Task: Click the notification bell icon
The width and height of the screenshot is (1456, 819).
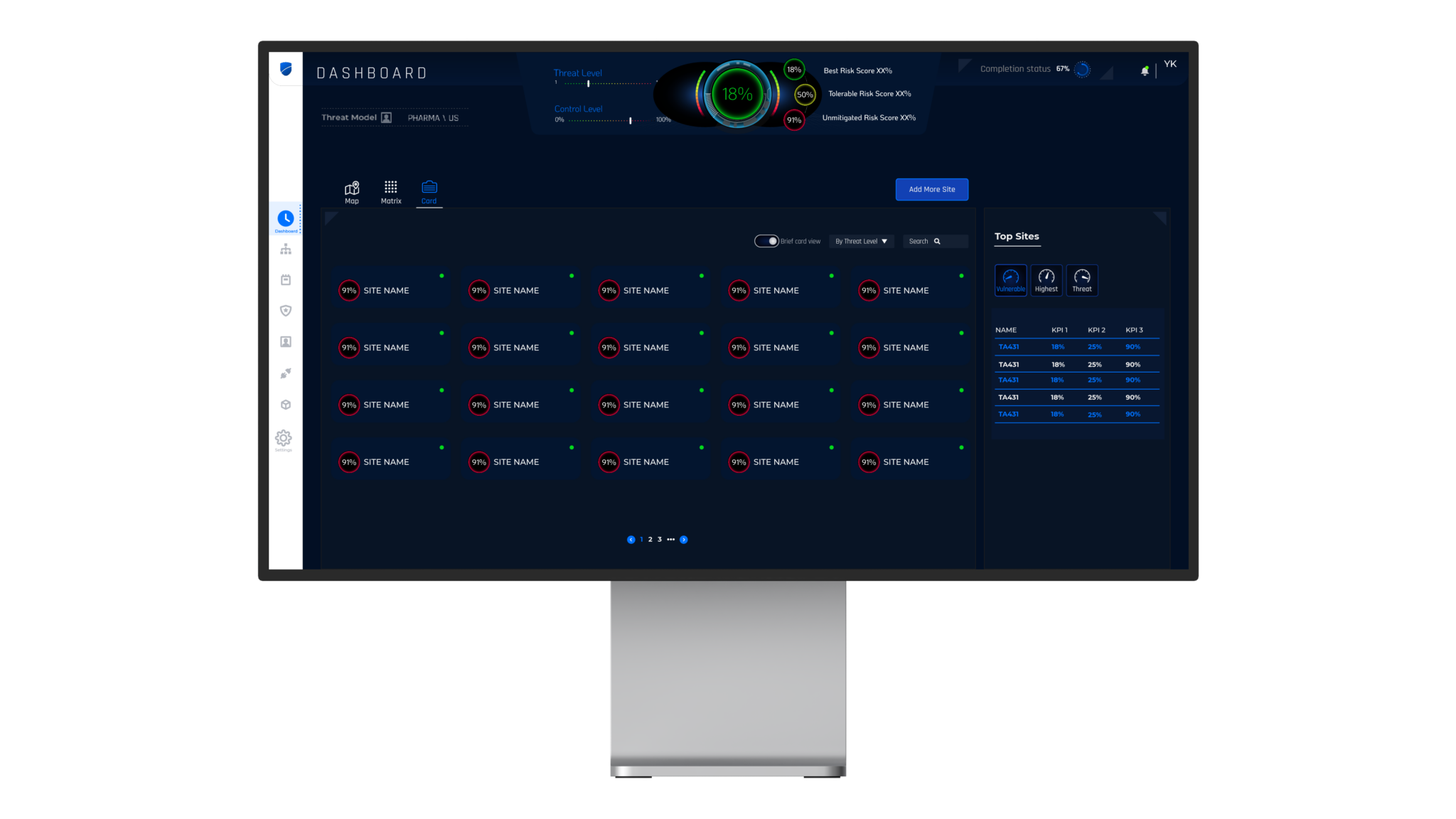Action: point(1145,70)
